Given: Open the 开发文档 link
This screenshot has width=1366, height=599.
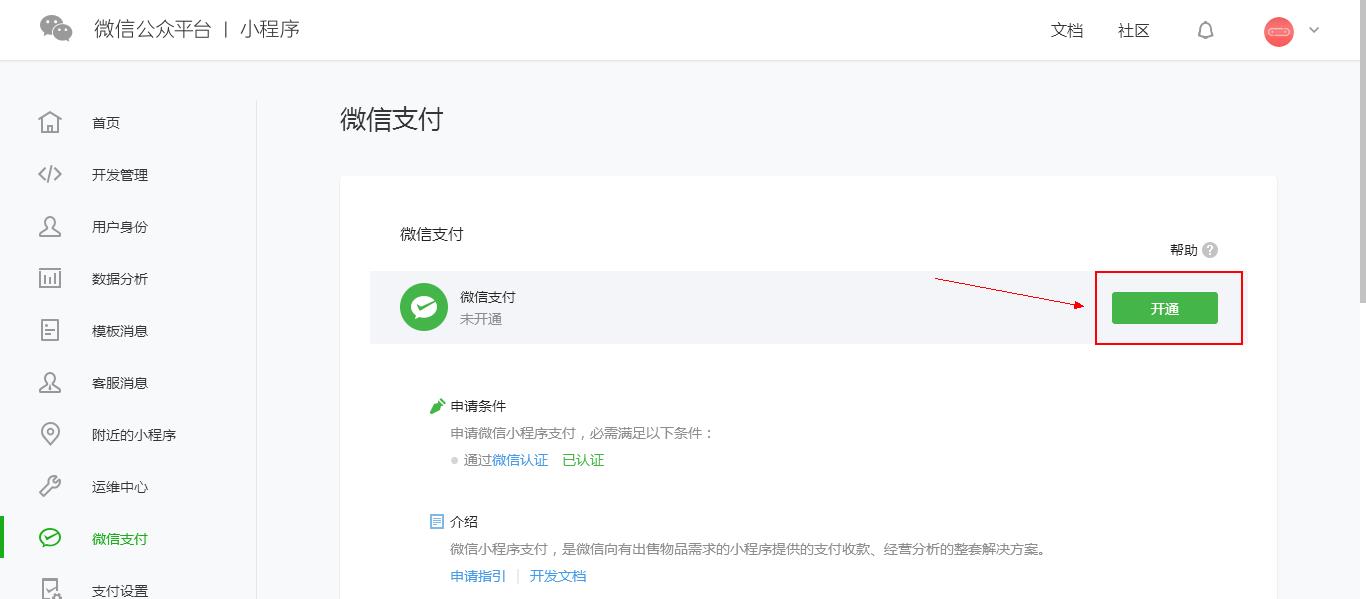Looking at the screenshot, I should 558,576.
